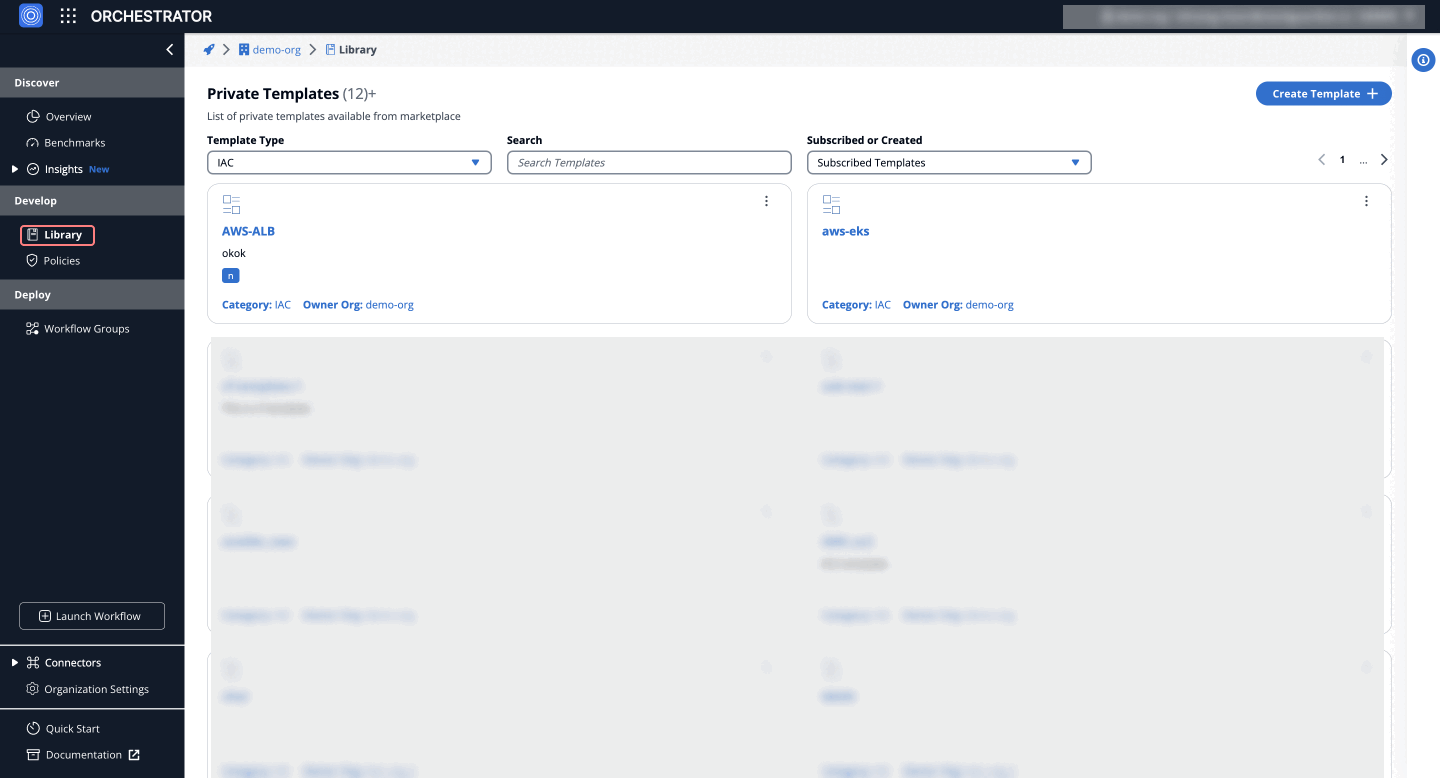Open the Subscribed Templates dropdown
This screenshot has width=1440, height=778.
click(x=949, y=162)
